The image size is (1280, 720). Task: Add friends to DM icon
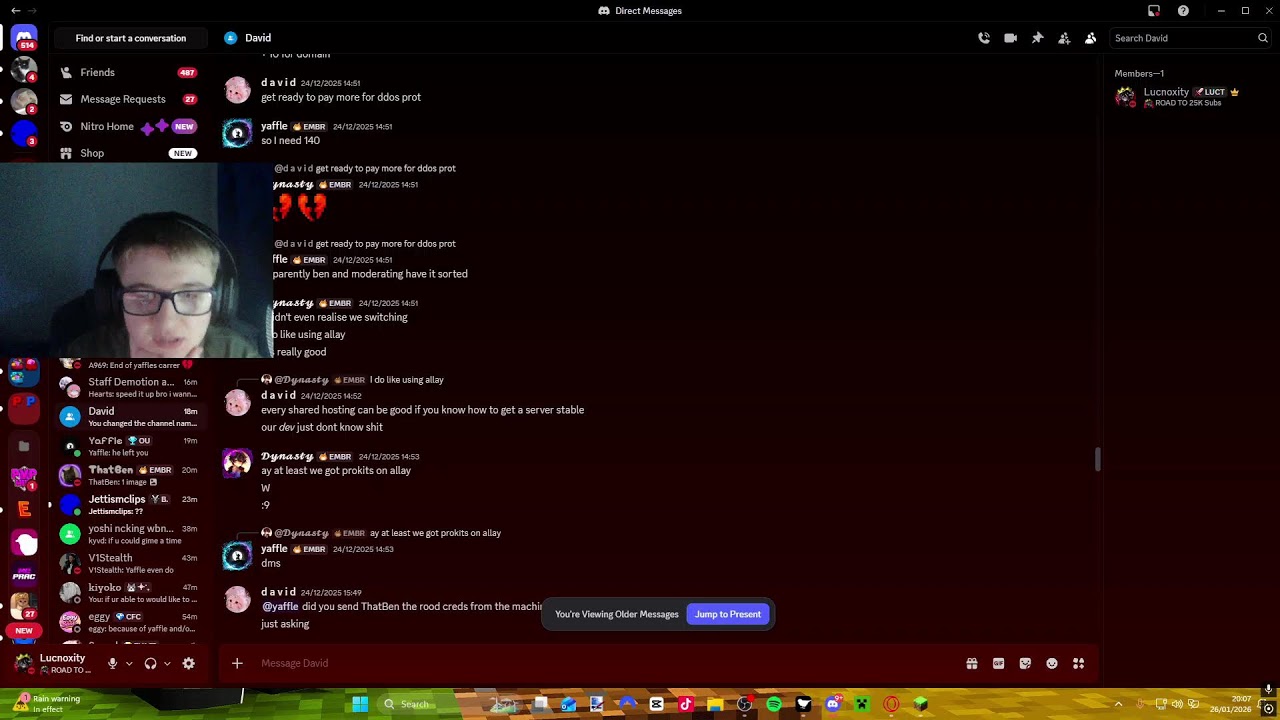pyautogui.click(x=1064, y=38)
